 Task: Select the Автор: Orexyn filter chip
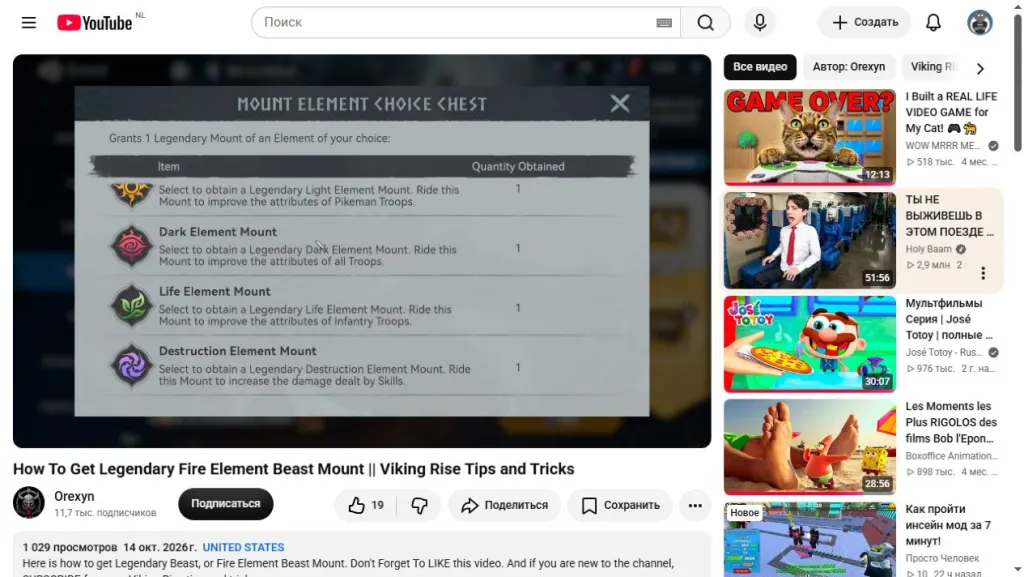(x=848, y=67)
